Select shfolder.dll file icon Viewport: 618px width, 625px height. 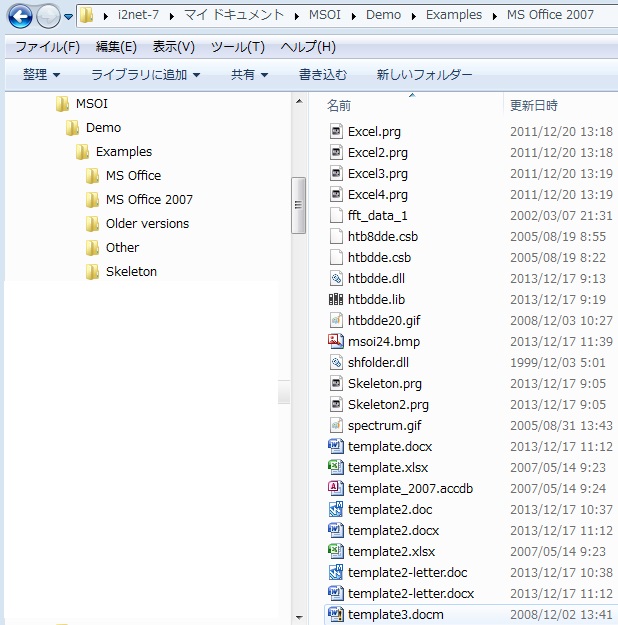pyautogui.click(x=336, y=362)
